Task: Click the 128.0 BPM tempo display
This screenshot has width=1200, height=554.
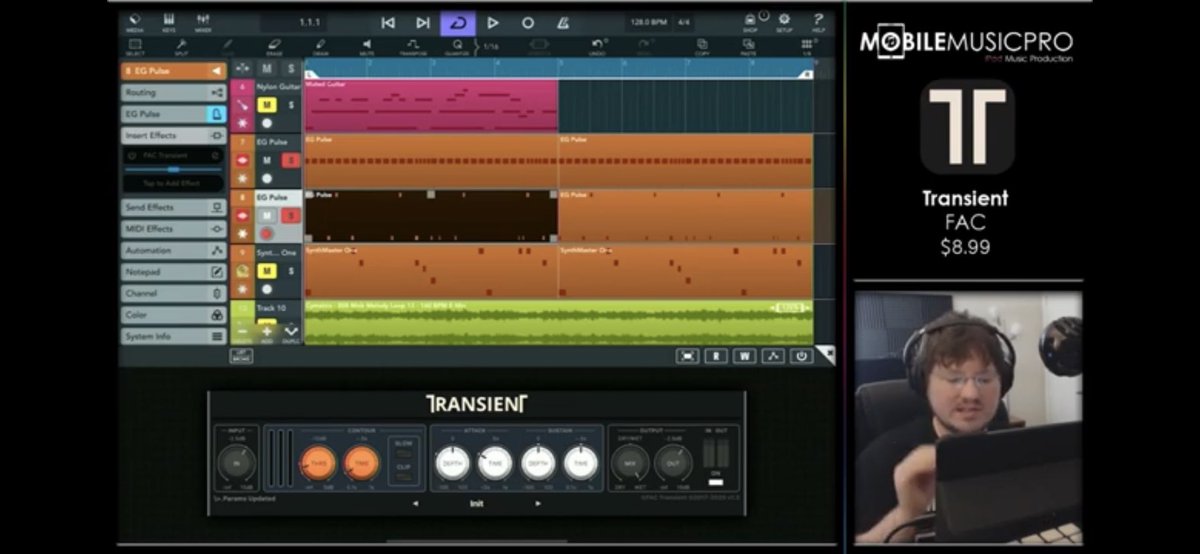Action: point(648,22)
